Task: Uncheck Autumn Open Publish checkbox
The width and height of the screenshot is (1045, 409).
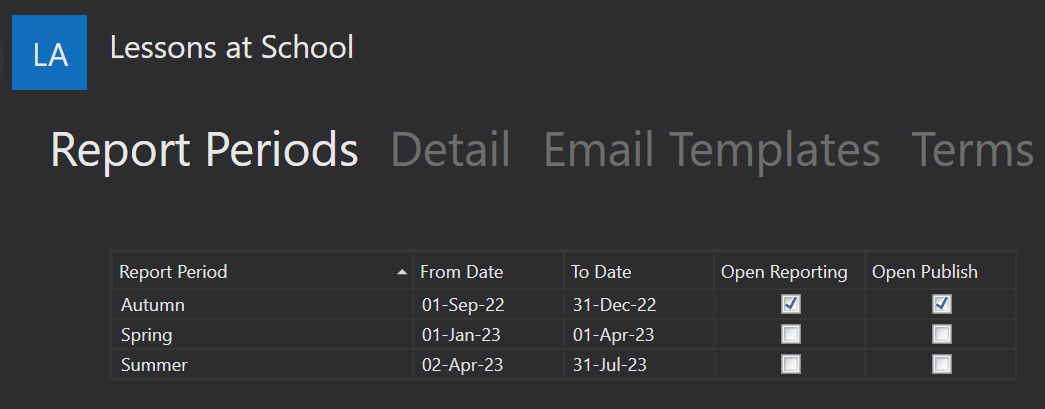Action: point(941,304)
